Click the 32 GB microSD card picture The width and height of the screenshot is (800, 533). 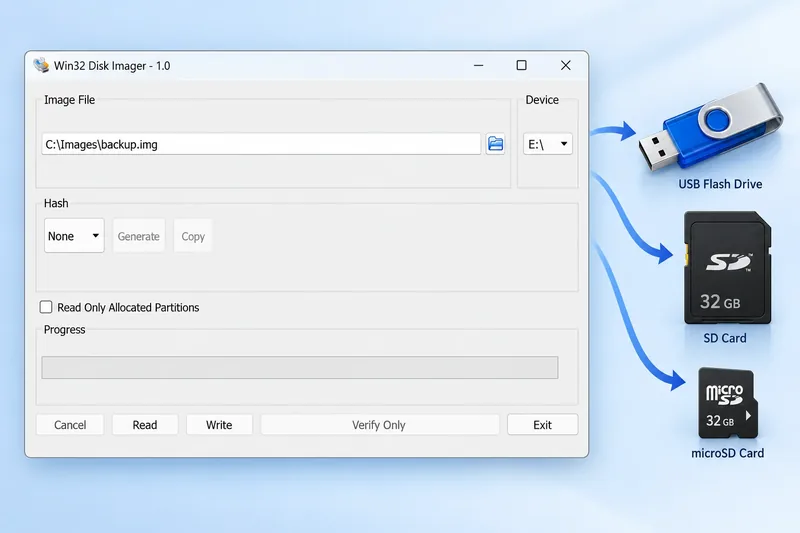point(728,403)
